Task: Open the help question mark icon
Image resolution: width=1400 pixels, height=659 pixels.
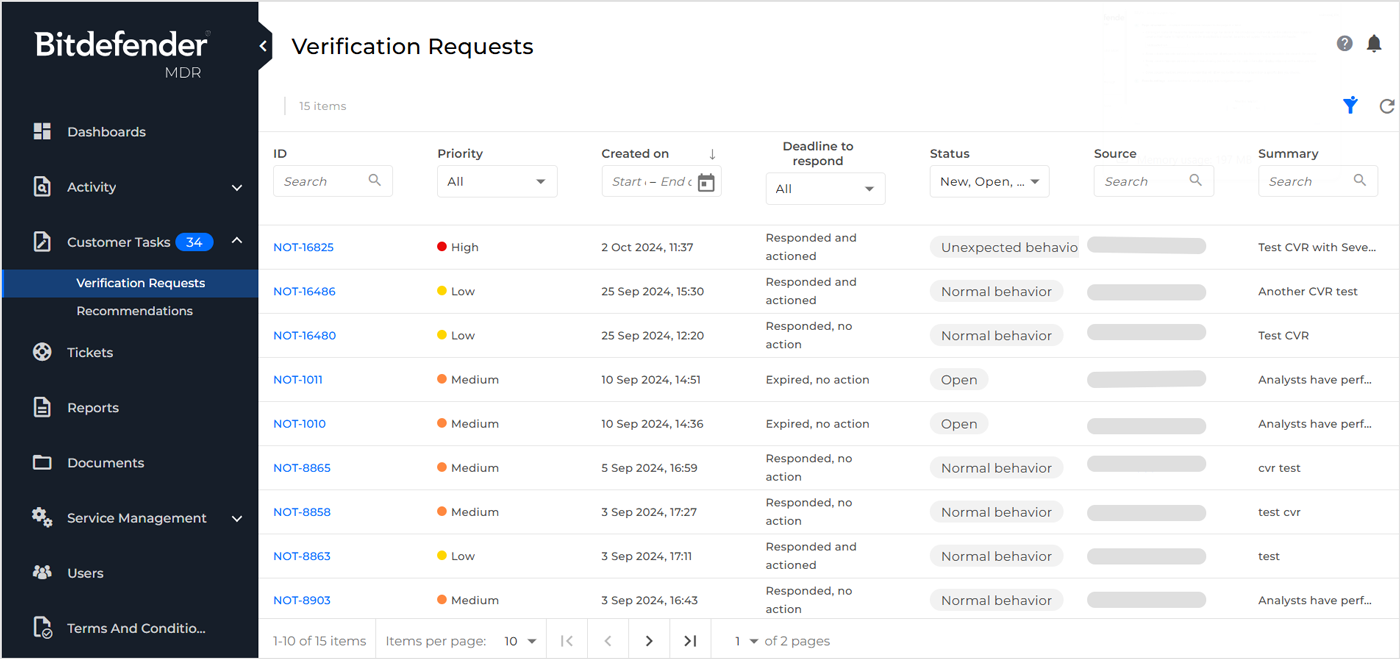Action: [1344, 43]
